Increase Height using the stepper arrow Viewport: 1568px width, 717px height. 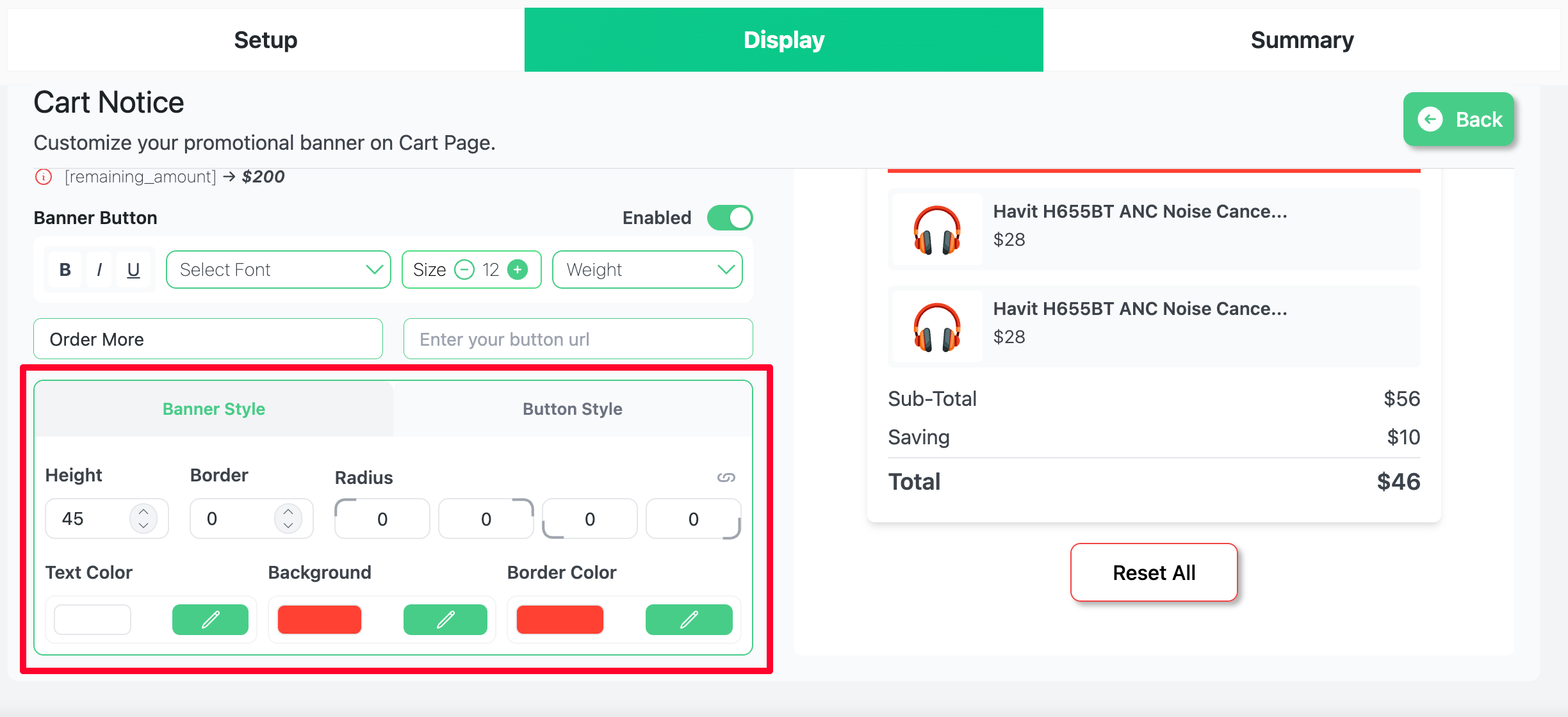[145, 512]
